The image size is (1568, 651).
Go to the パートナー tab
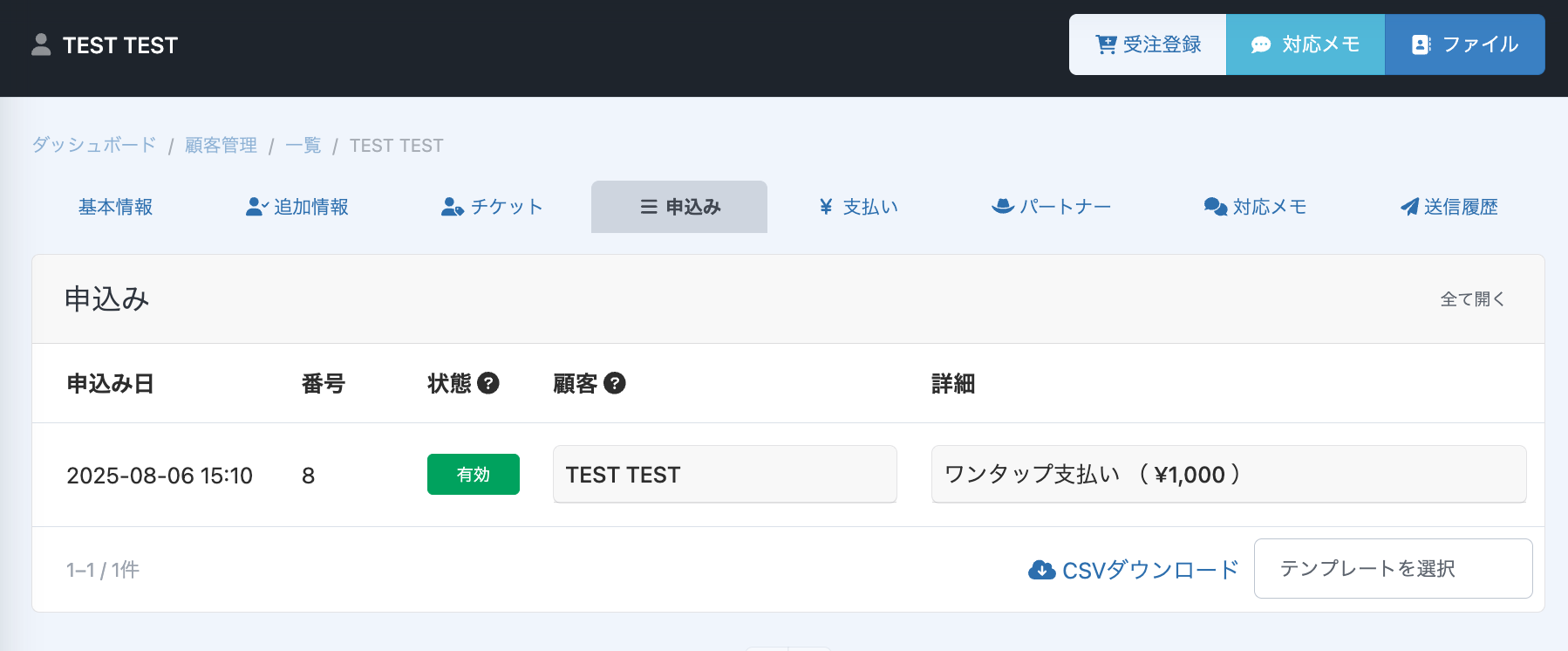click(1052, 207)
